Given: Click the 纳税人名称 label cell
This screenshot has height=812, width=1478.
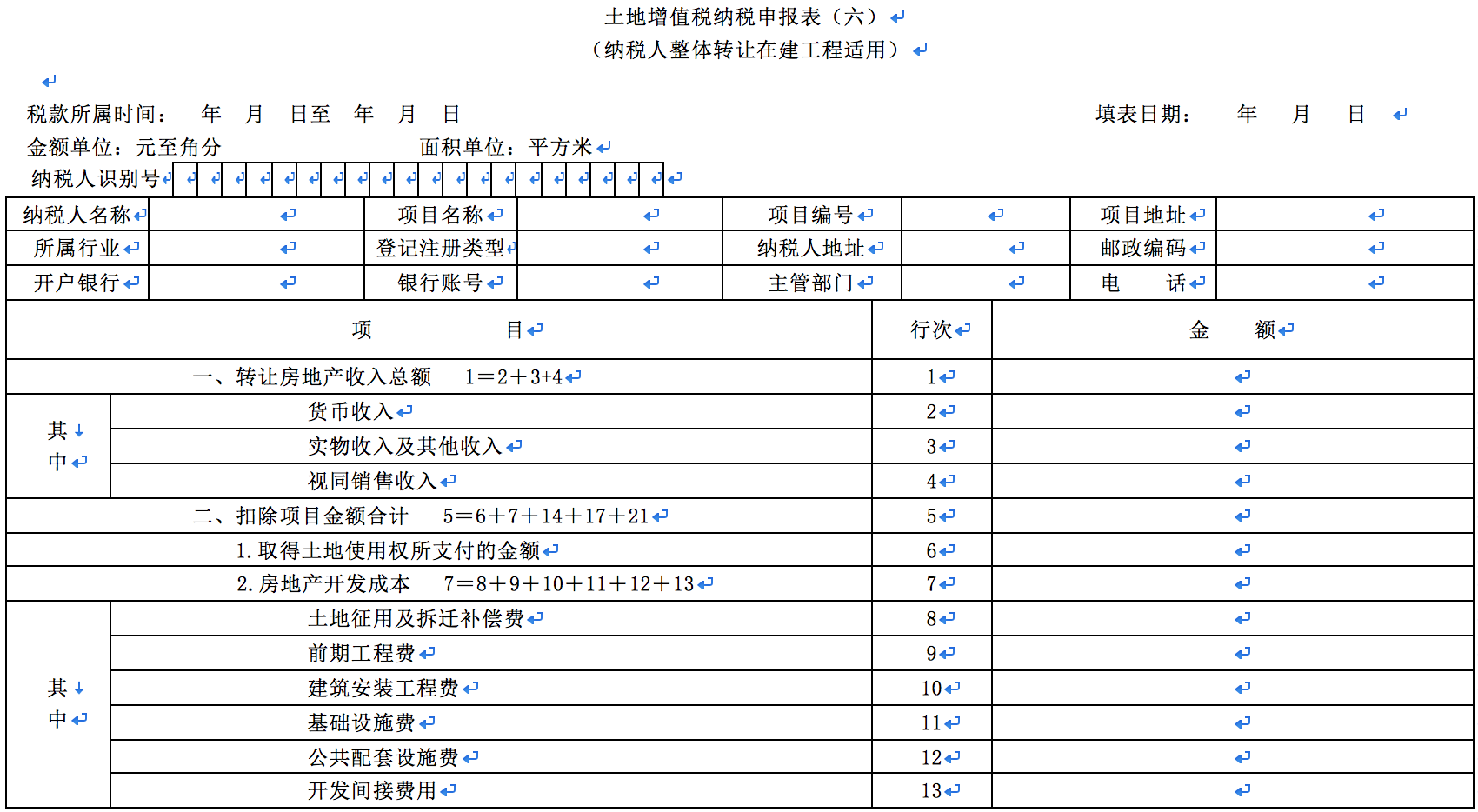Looking at the screenshot, I should coord(77,214).
